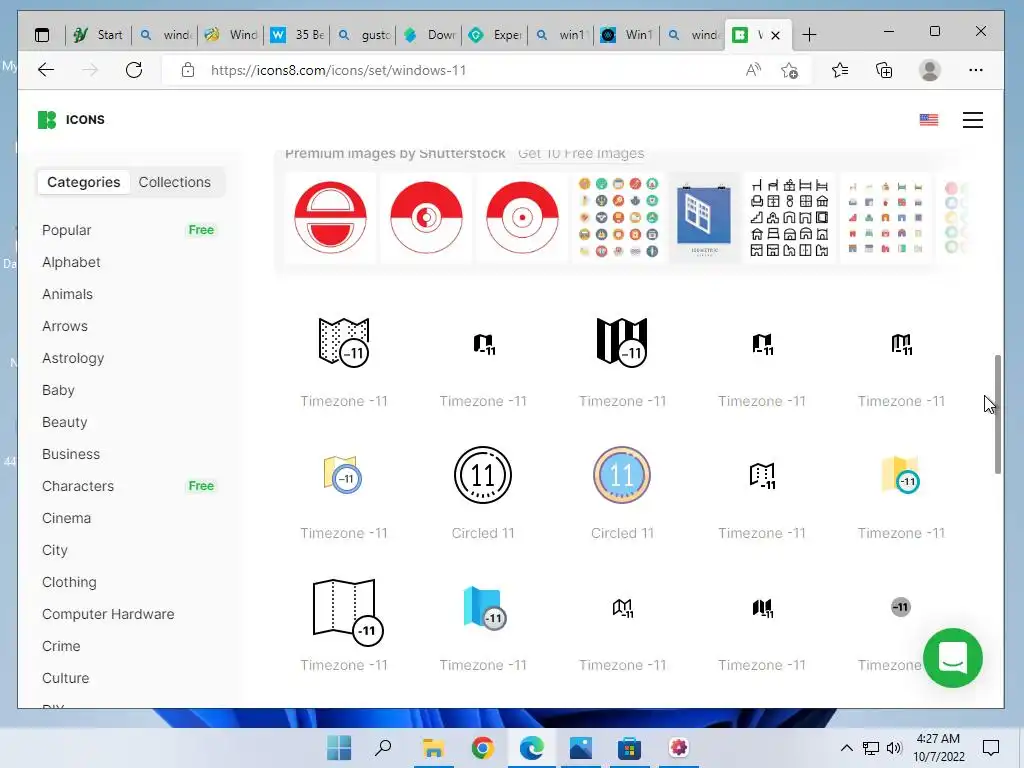This screenshot has height=768, width=1024.
Task: Open the blue window poster Shutterstock thumbnail
Action: 703,217
